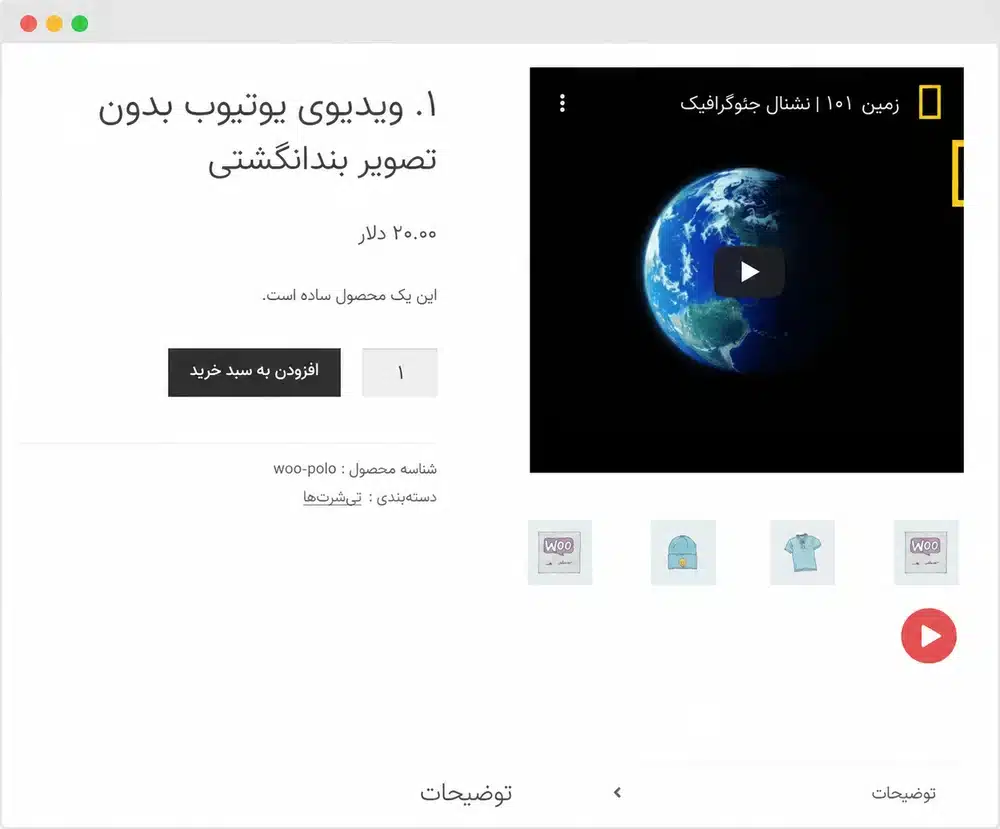Click the price ۲۰.۰۰ دلار
The height and width of the screenshot is (829, 1000).
pyautogui.click(x=397, y=233)
